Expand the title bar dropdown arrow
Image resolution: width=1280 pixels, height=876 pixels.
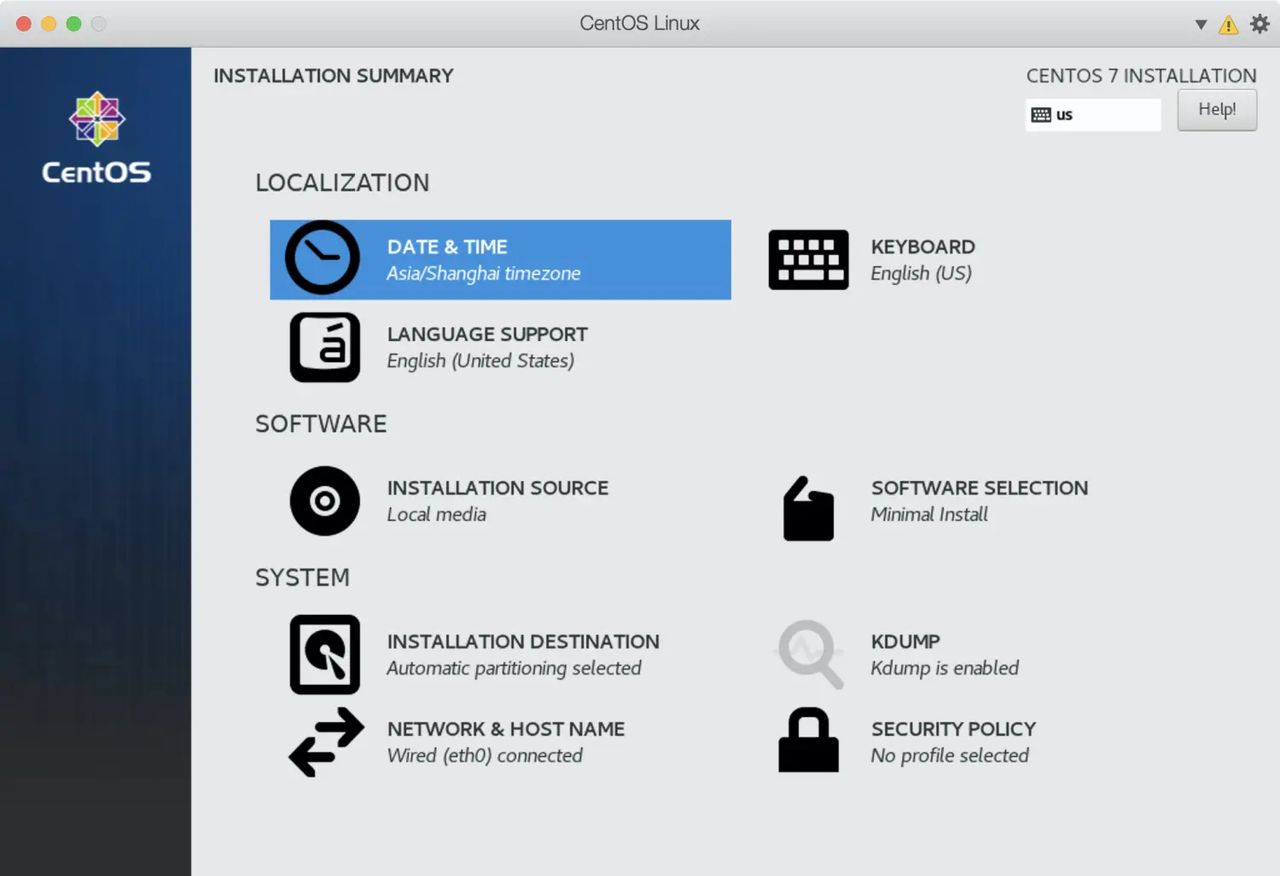tap(1201, 25)
